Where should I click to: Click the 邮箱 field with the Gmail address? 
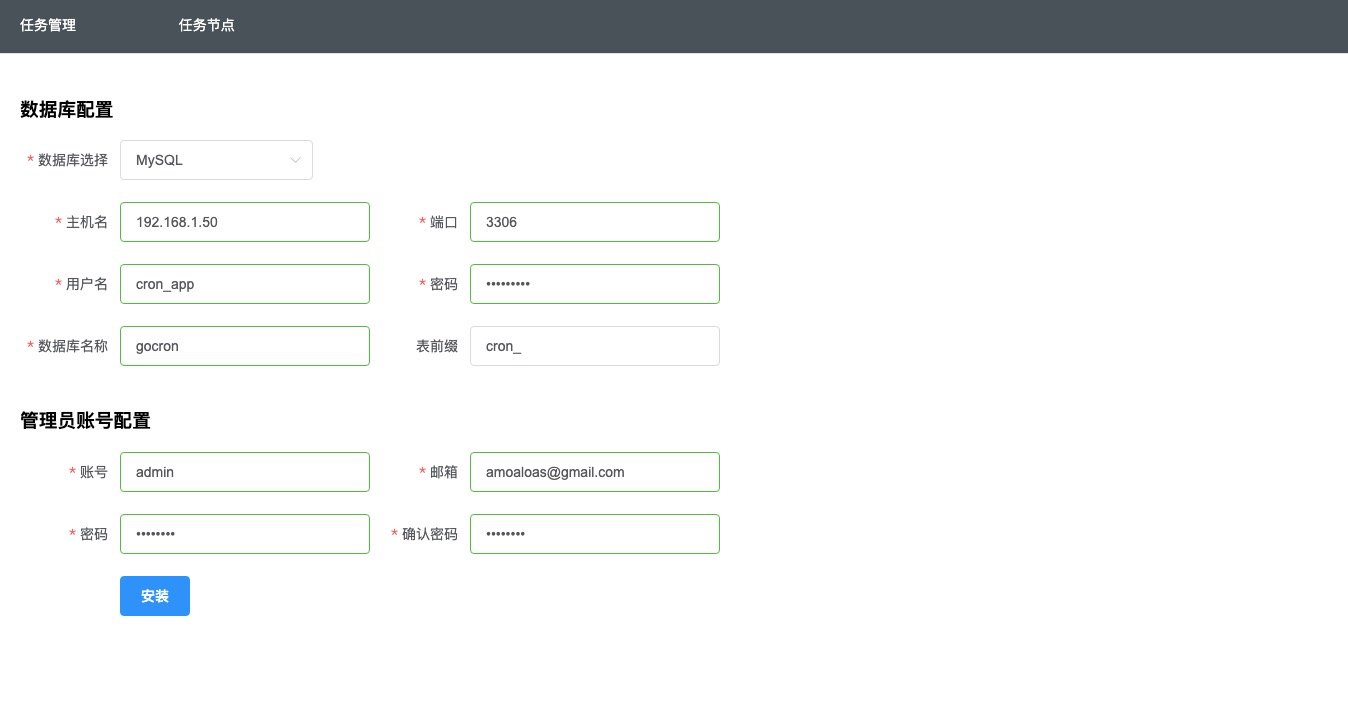(594, 472)
